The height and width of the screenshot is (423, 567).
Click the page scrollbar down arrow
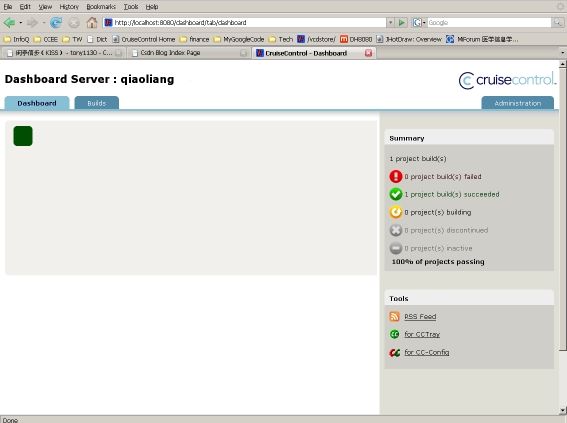pos(563,410)
